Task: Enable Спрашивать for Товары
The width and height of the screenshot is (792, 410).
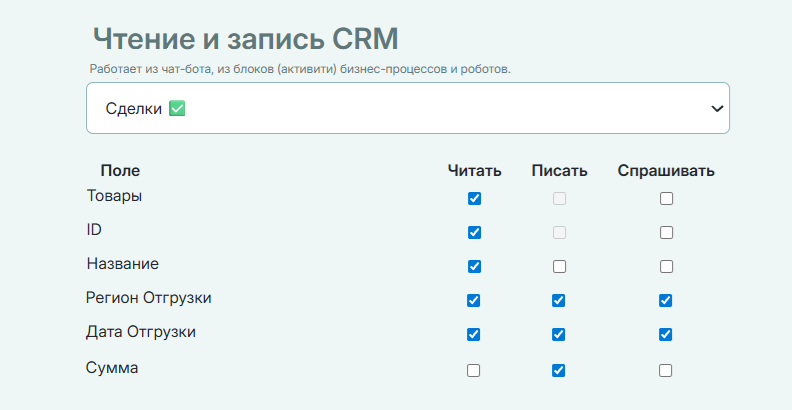Action: point(666,198)
